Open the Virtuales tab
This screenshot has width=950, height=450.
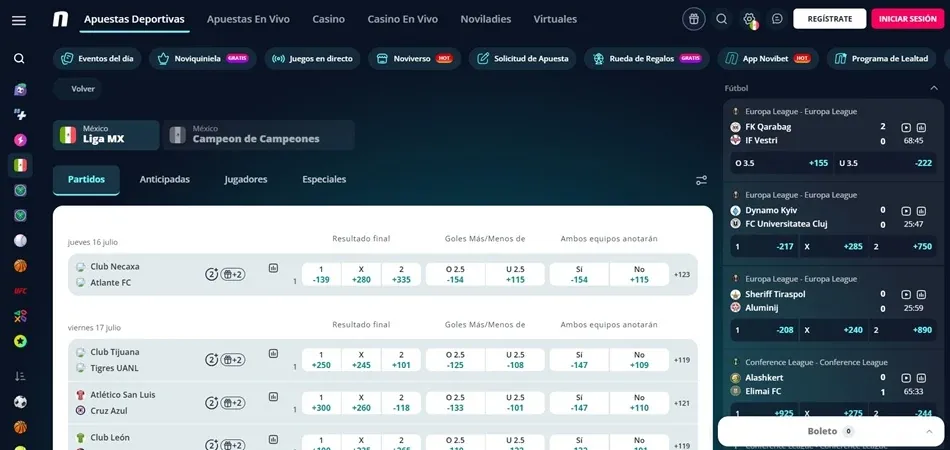(x=555, y=19)
